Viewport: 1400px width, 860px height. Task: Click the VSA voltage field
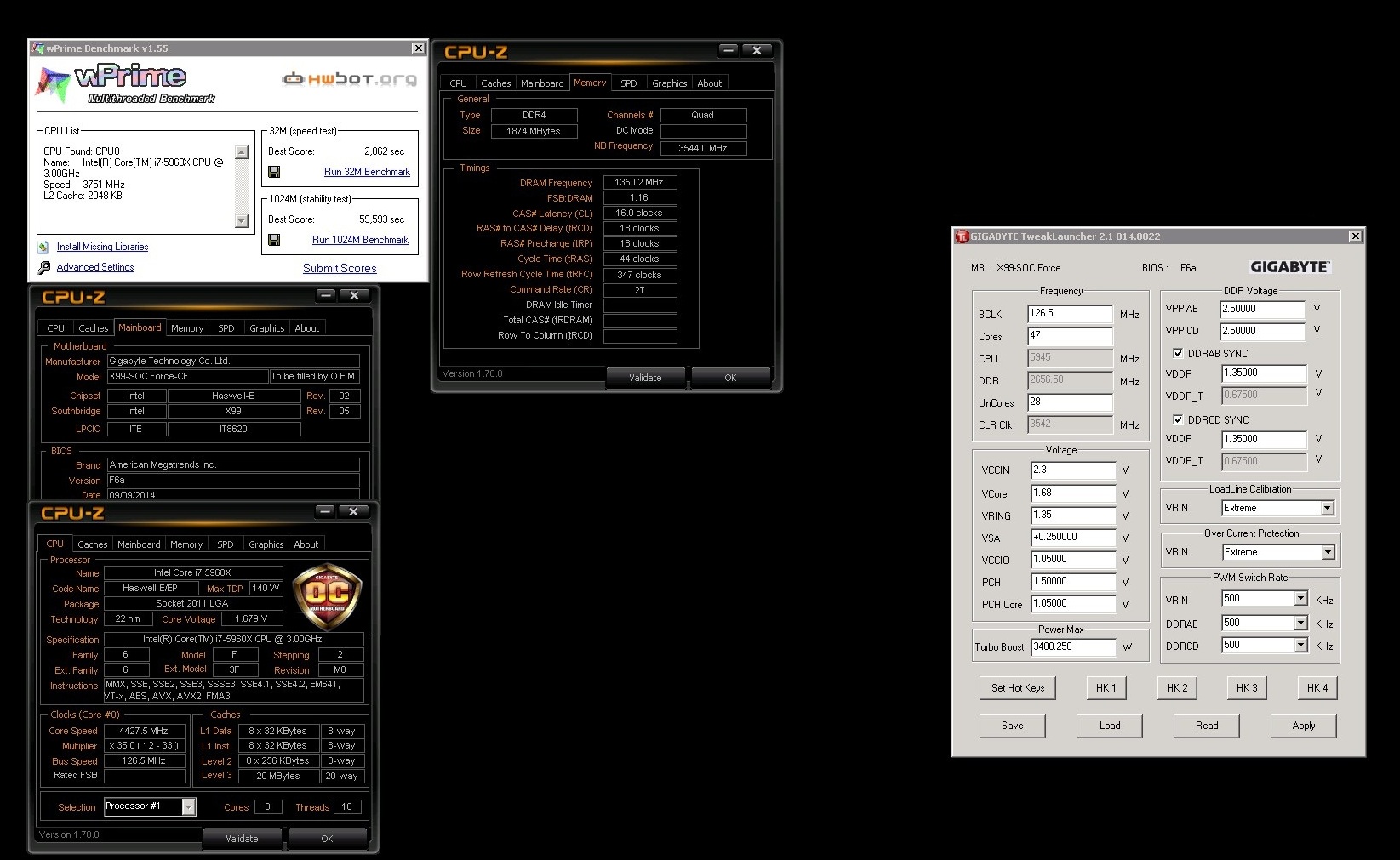point(1073,538)
